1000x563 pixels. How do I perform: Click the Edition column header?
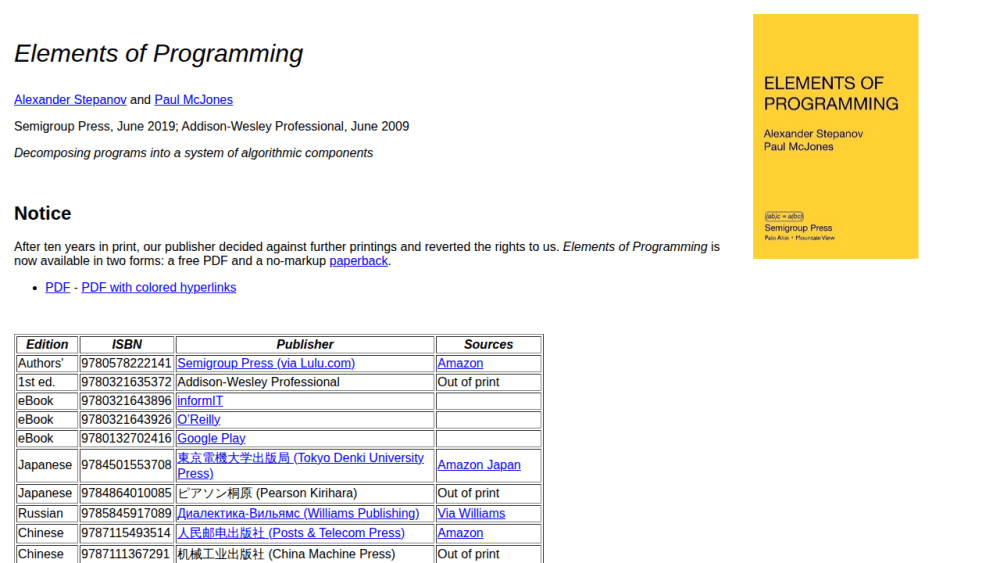click(47, 344)
